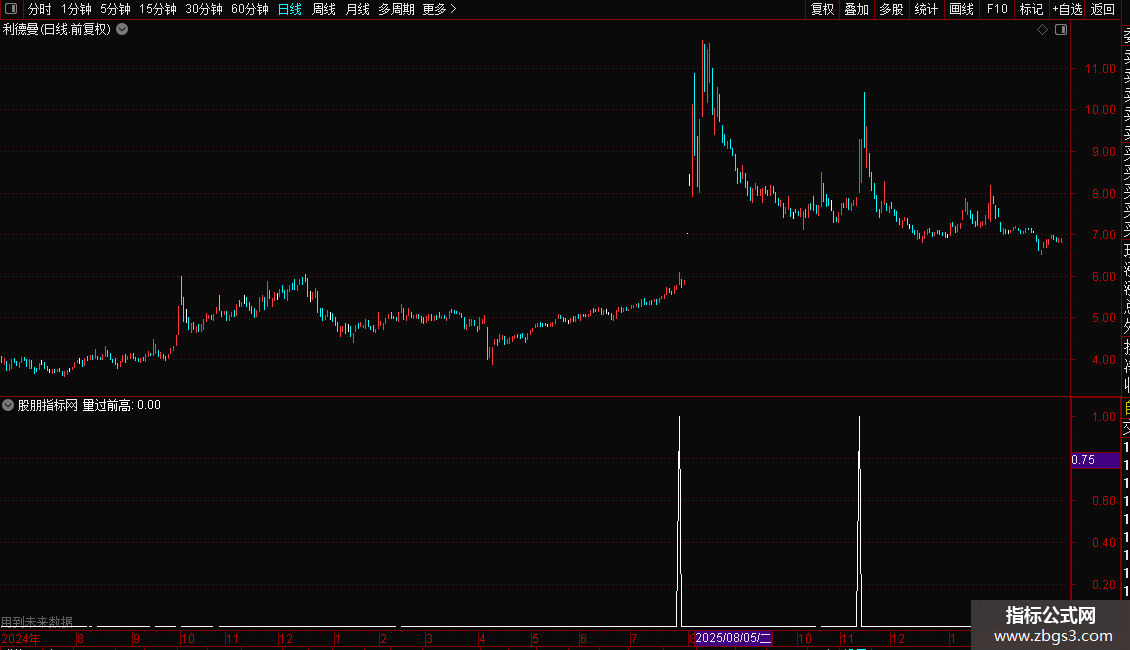Click the 标记 mark button
This screenshot has height=650, width=1130.
1031,9
